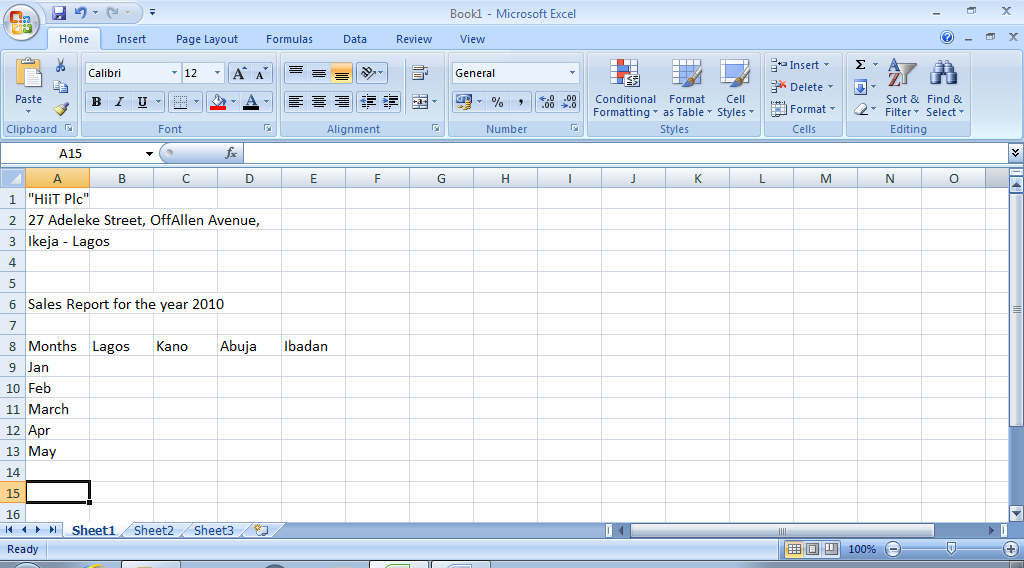Viewport: 1024px width, 568px height.
Task: Click the Cut scissors icon
Action: (61, 65)
